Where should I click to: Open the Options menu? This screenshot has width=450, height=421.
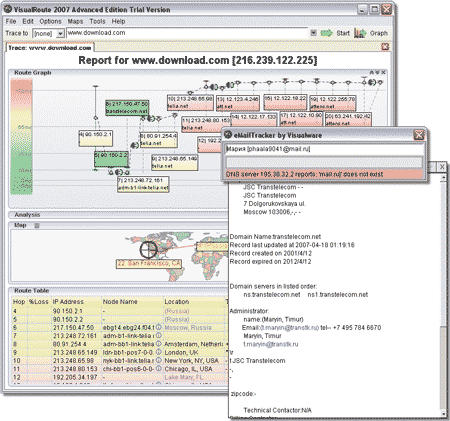[50, 21]
